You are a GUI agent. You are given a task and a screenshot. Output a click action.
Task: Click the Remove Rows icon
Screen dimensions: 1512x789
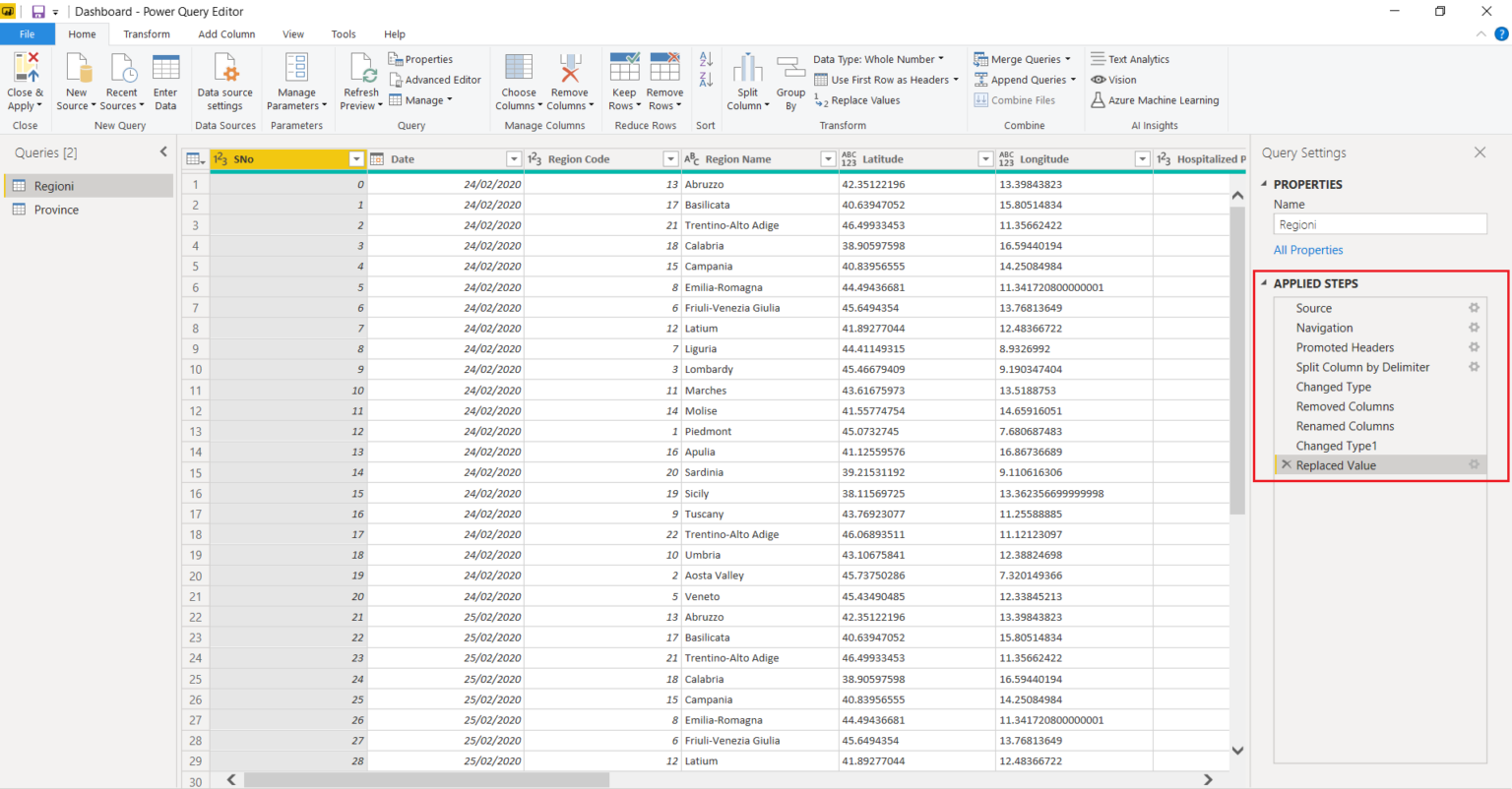pos(664,68)
